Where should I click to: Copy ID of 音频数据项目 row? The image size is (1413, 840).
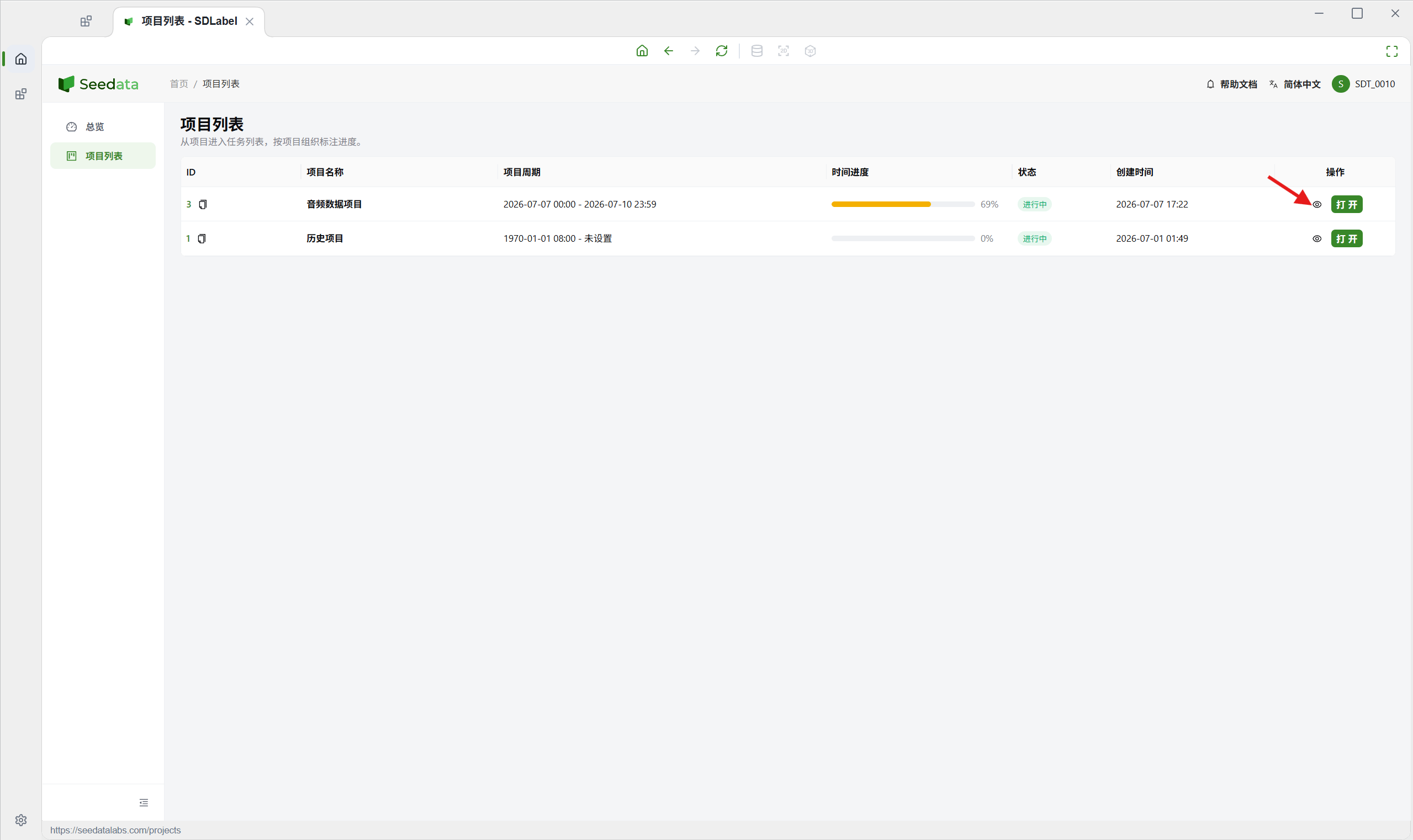[203, 204]
